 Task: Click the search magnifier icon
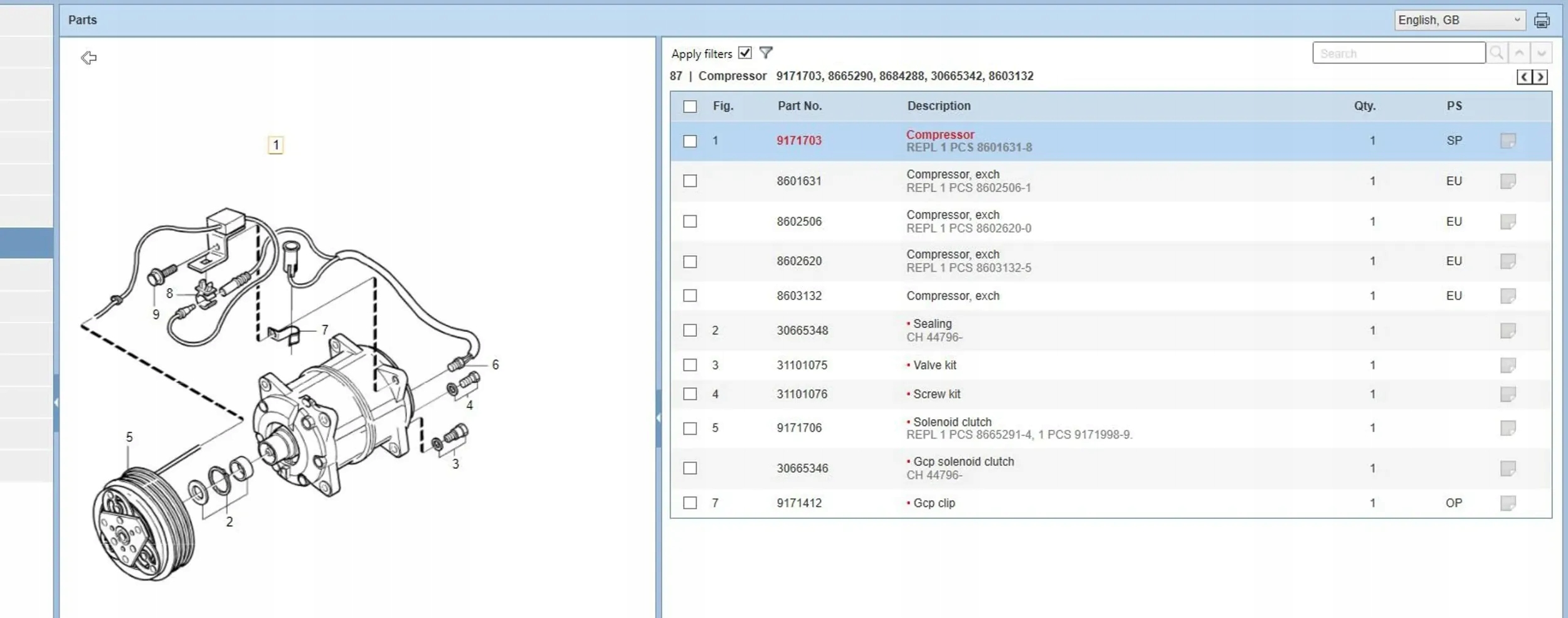coord(1496,53)
